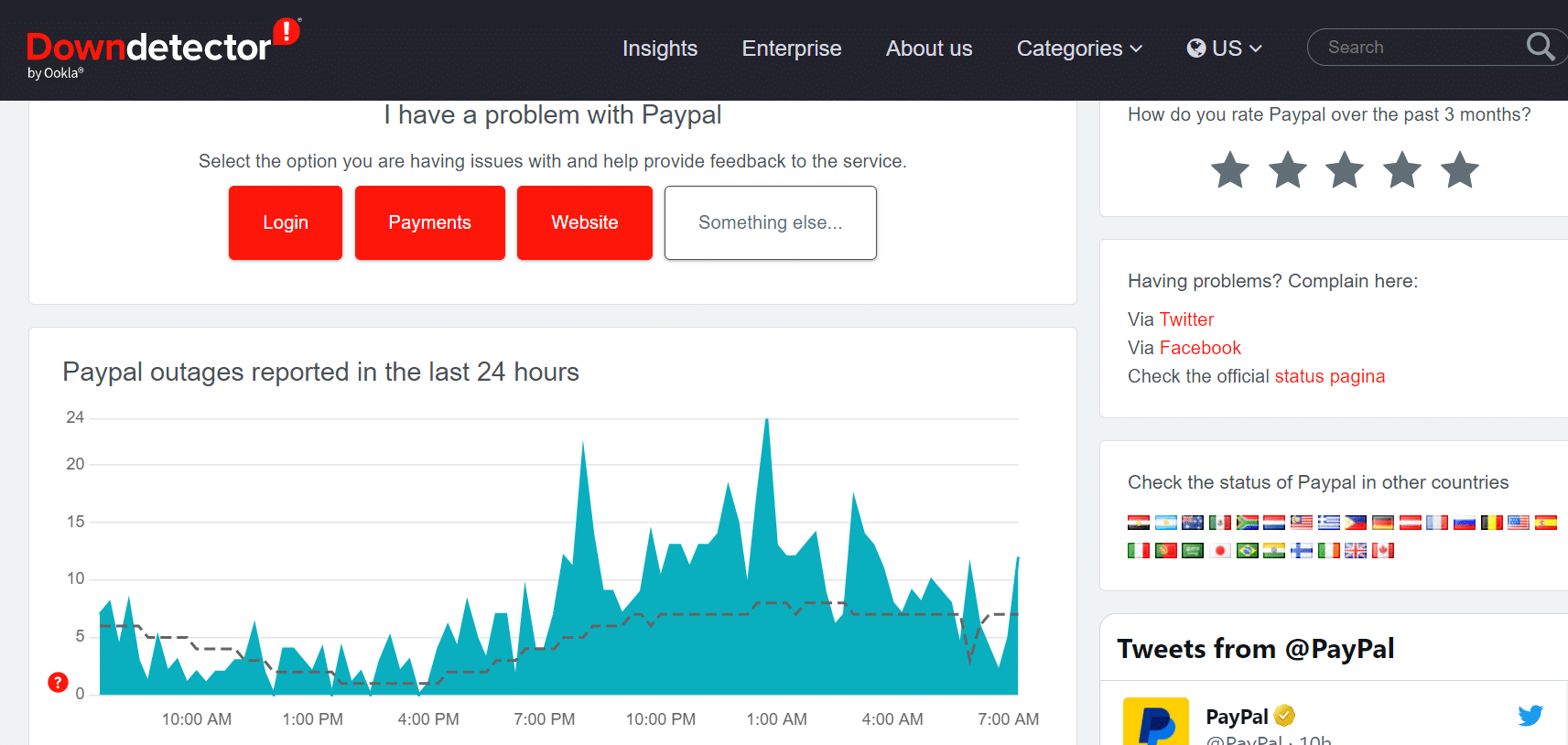Click the Canada flag

(x=1383, y=550)
